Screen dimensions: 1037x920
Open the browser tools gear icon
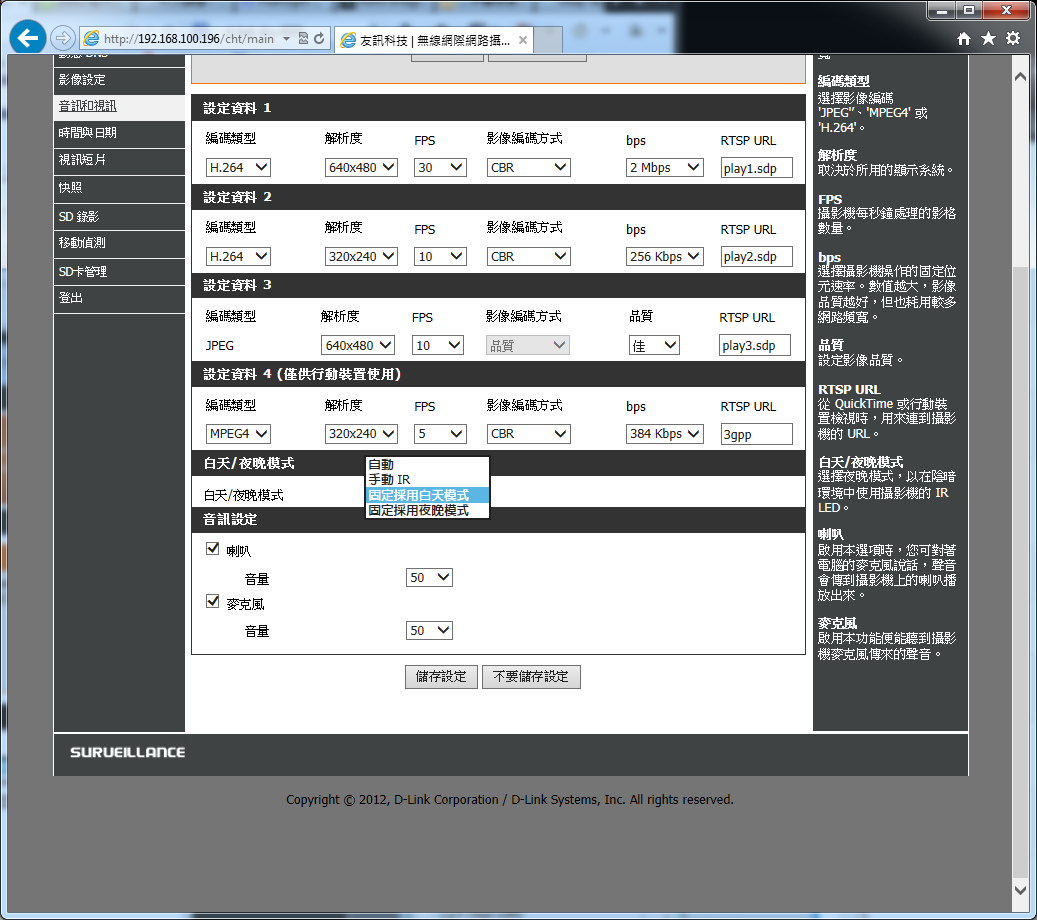click(x=1013, y=39)
